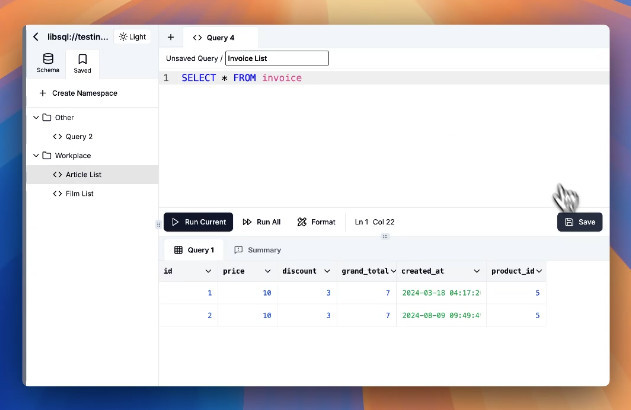The height and width of the screenshot is (410, 631).
Task: Open the Summary results tab
Action: point(258,250)
